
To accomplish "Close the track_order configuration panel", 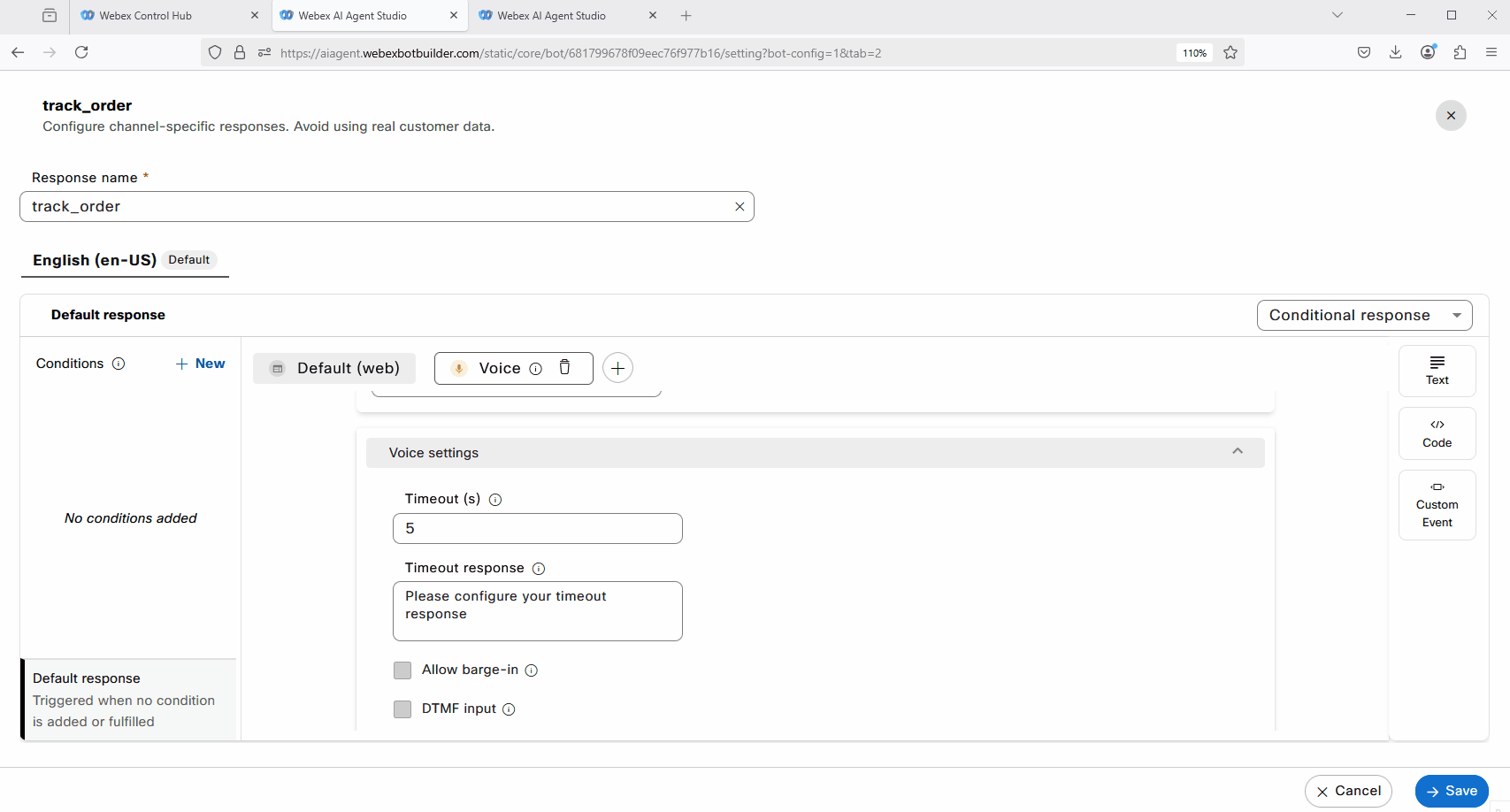I will tap(1451, 116).
